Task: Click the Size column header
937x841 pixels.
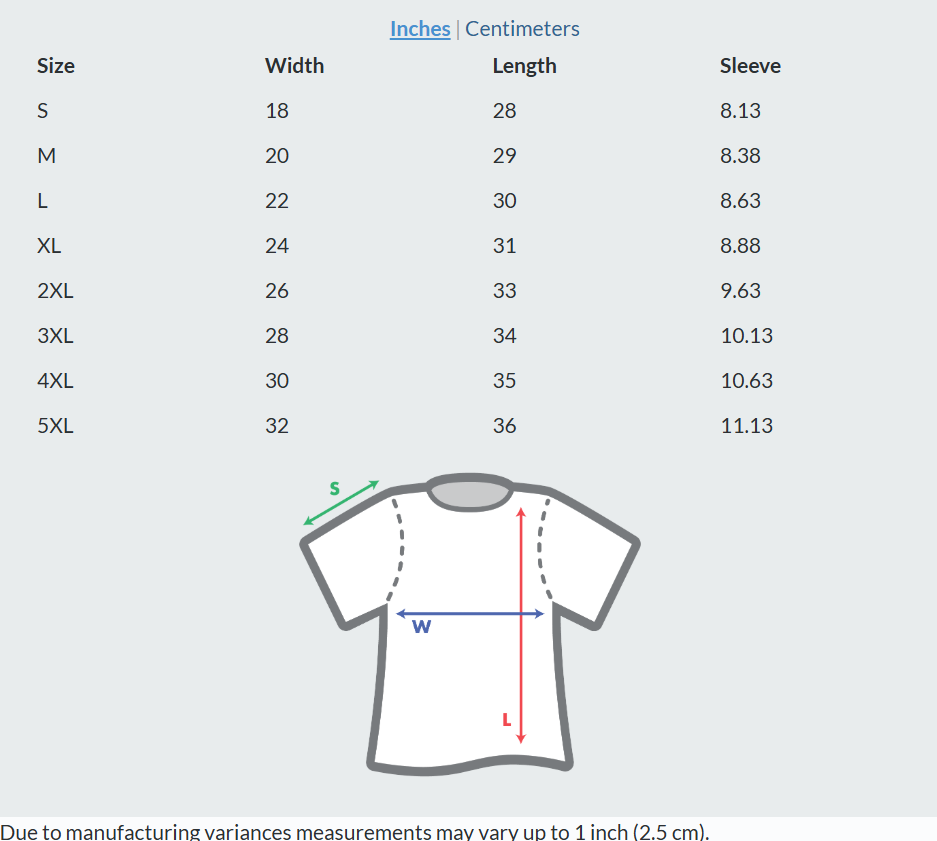Action: pos(56,66)
